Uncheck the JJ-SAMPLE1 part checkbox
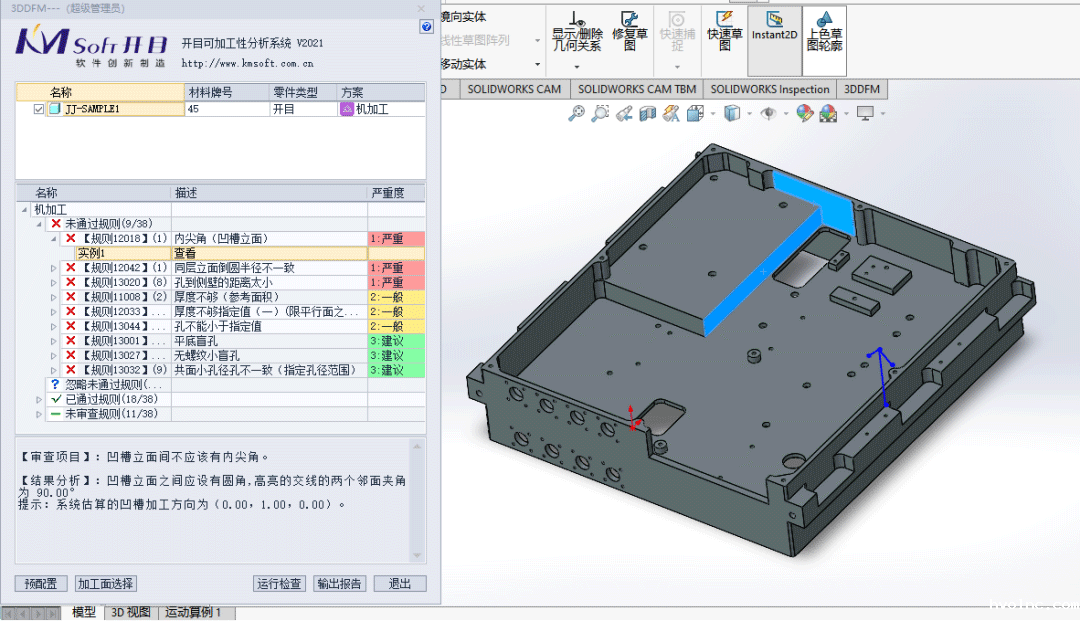 click(x=39, y=109)
